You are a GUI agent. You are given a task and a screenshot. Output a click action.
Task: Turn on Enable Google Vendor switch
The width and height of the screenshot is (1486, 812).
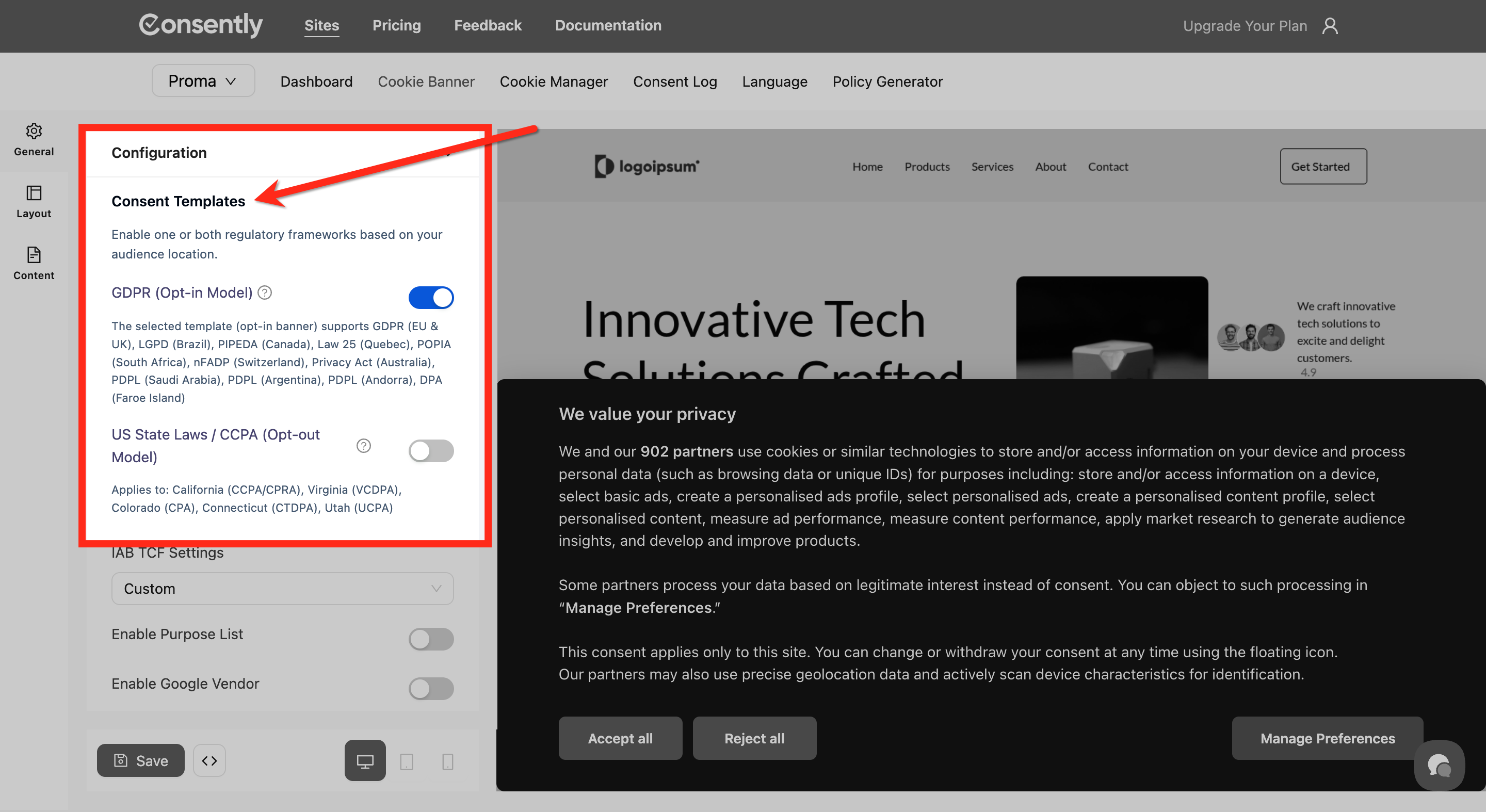pos(431,689)
